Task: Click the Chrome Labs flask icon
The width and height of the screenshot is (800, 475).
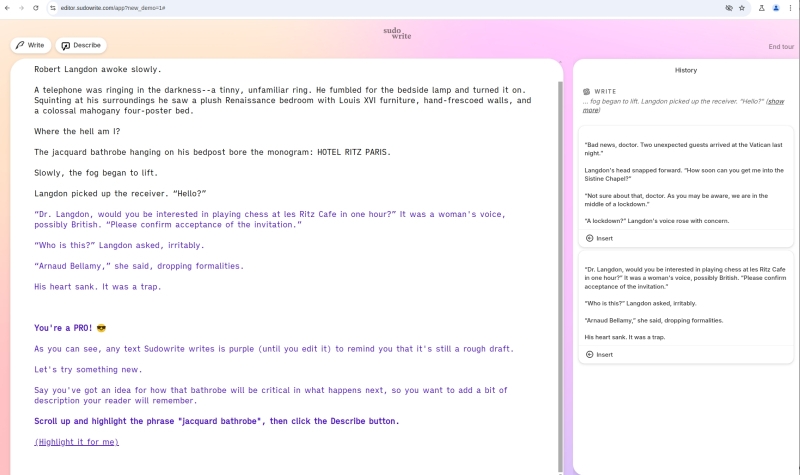Action: point(761,7)
